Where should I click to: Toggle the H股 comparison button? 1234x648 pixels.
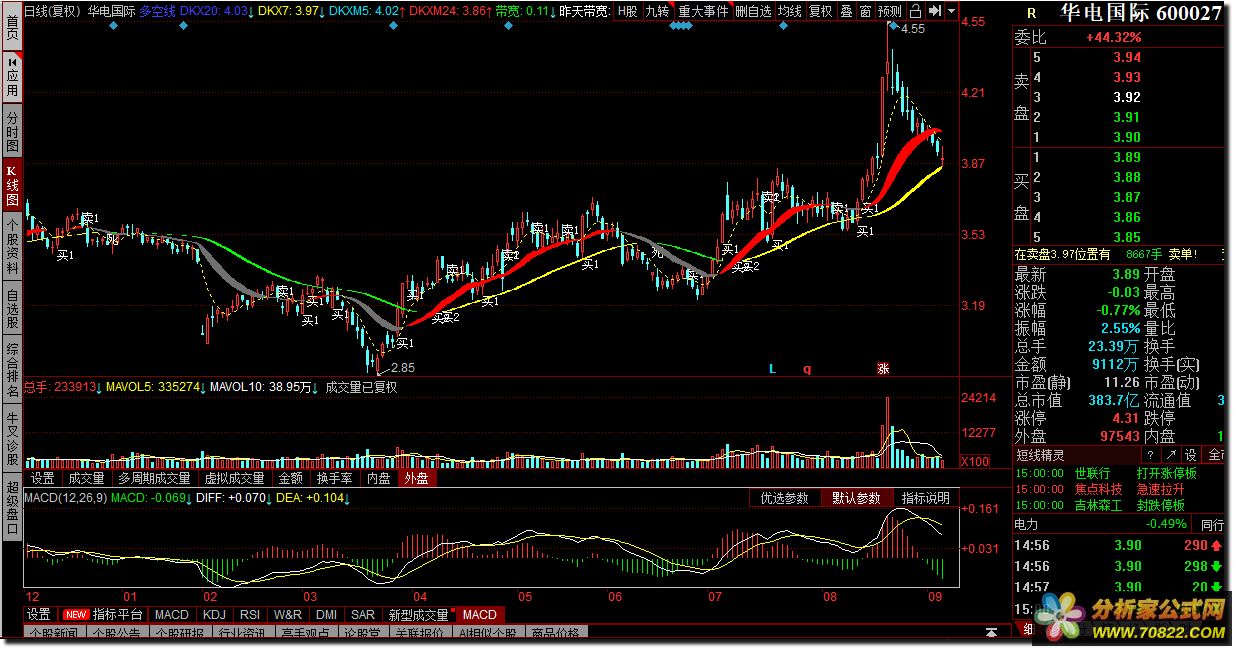[x=627, y=11]
